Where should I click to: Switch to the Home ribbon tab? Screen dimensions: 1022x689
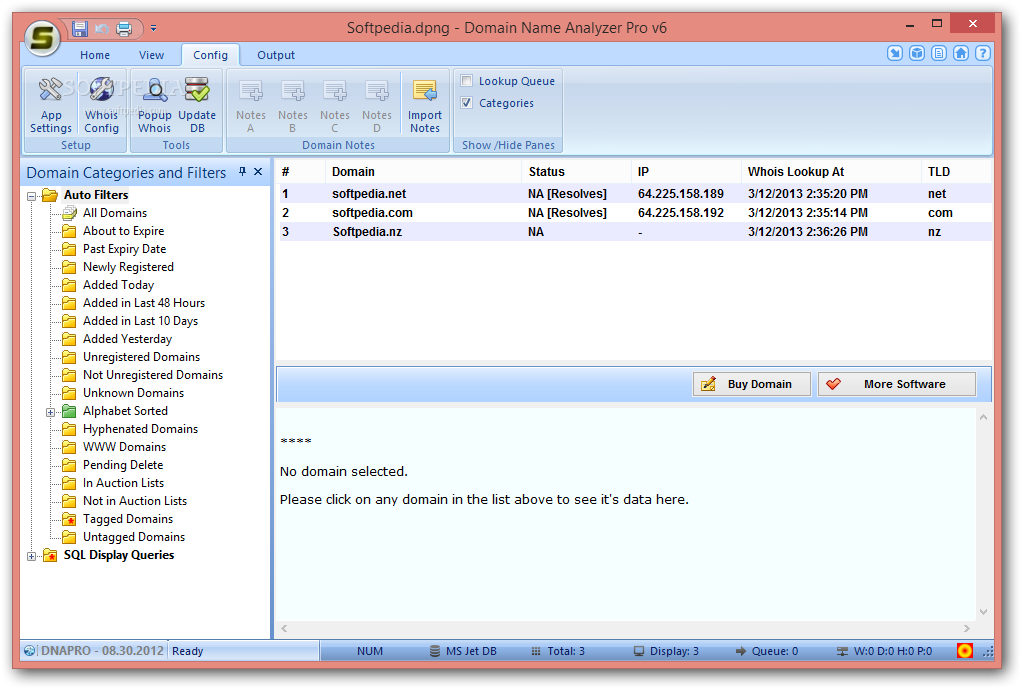95,55
